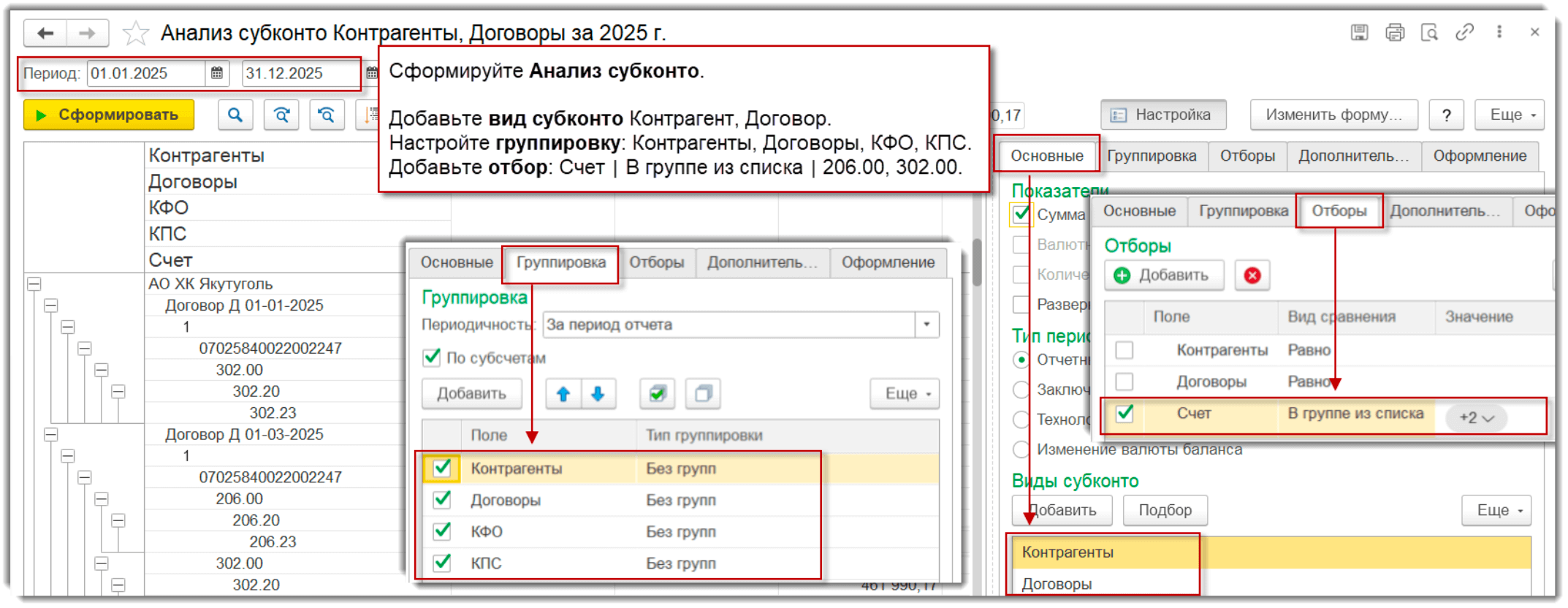Uncheck the КФО grouping checkbox
Image resolution: width=1568 pixels, height=608 pixels.
tap(442, 531)
